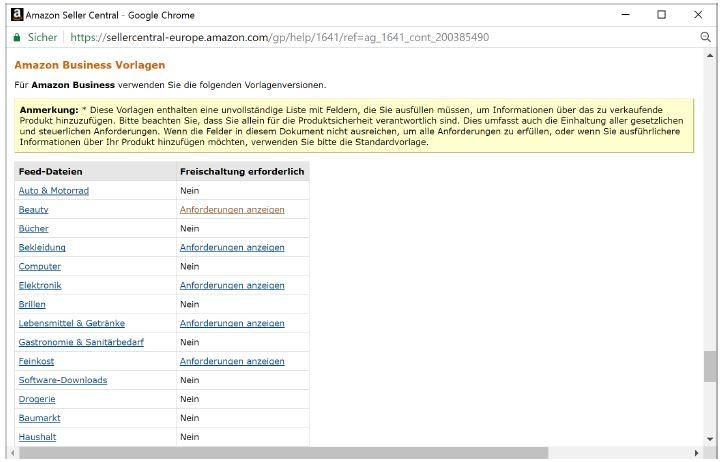Show requirements for Beauty category

(232, 210)
